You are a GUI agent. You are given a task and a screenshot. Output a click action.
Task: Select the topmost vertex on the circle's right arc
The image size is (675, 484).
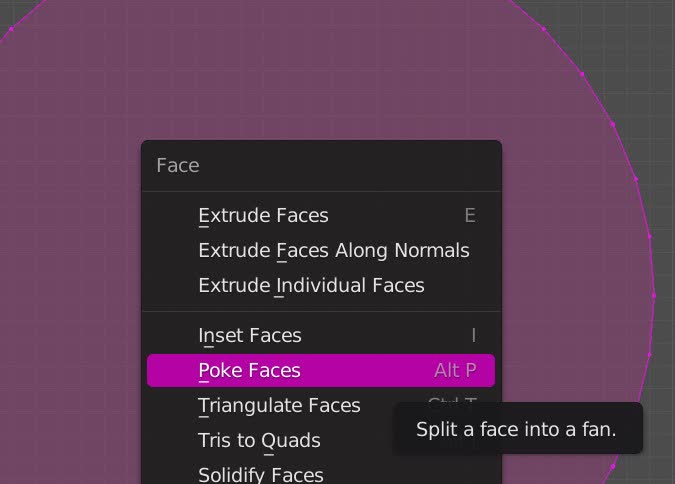544,29
